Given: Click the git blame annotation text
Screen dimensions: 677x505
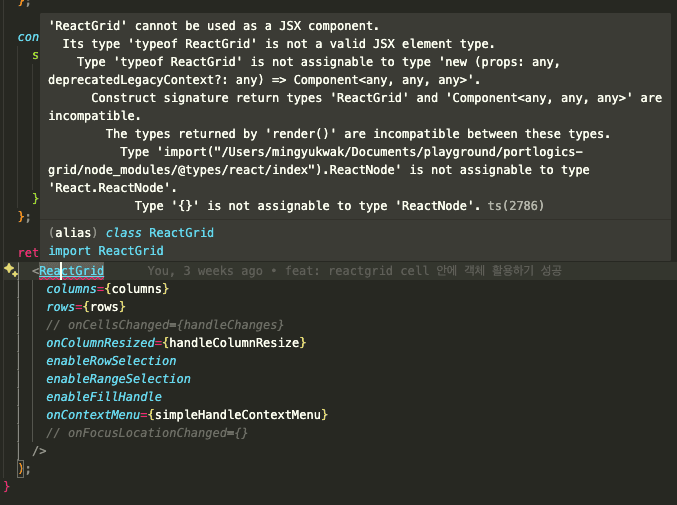Looking at the screenshot, I should point(354,271).
